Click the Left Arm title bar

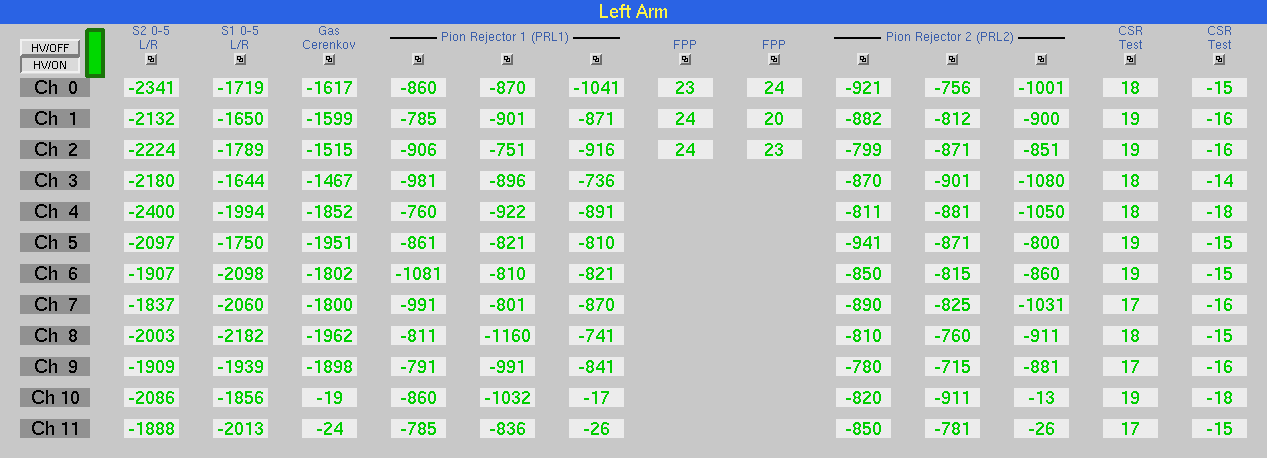pyautogui.click(x=633, y=11)
